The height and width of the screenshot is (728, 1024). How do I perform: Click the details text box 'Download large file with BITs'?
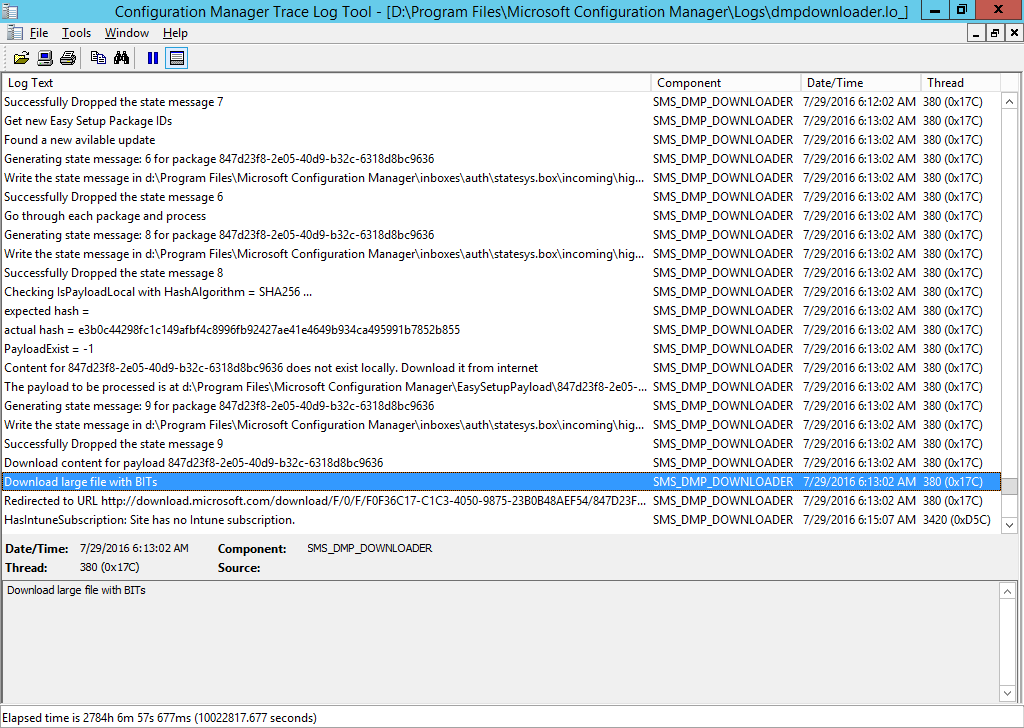500,642
